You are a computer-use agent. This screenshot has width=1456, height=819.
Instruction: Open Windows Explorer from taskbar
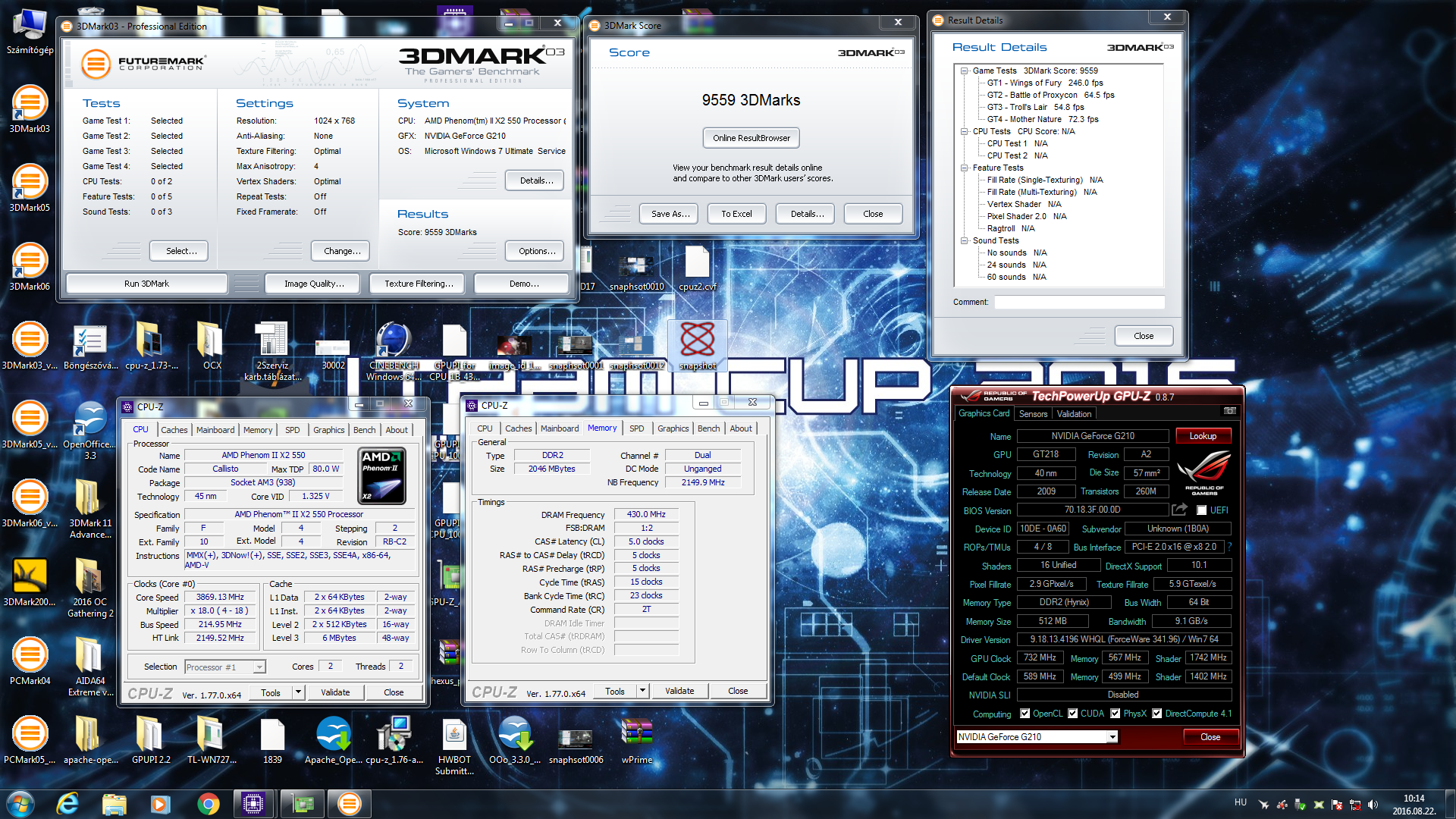tap(115, 804)
